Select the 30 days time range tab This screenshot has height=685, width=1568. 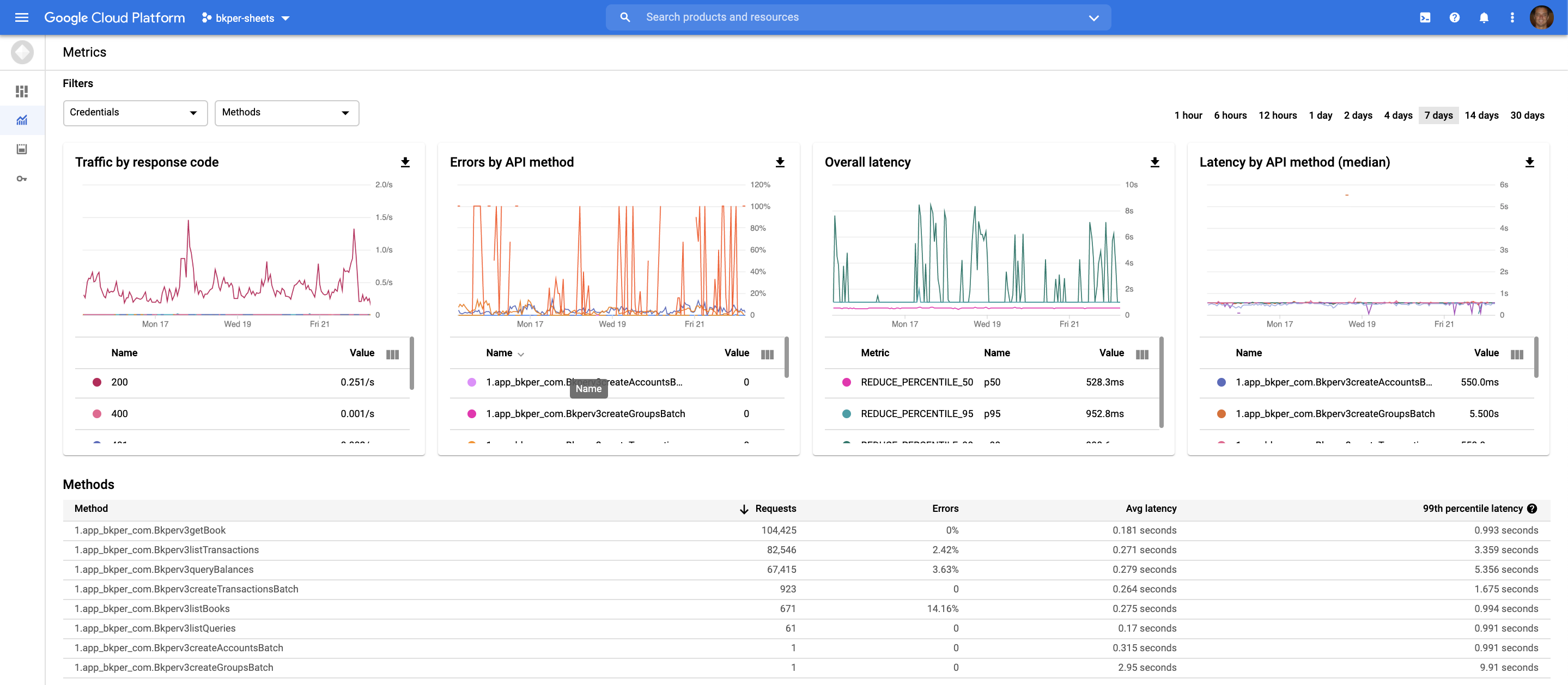1527,113
